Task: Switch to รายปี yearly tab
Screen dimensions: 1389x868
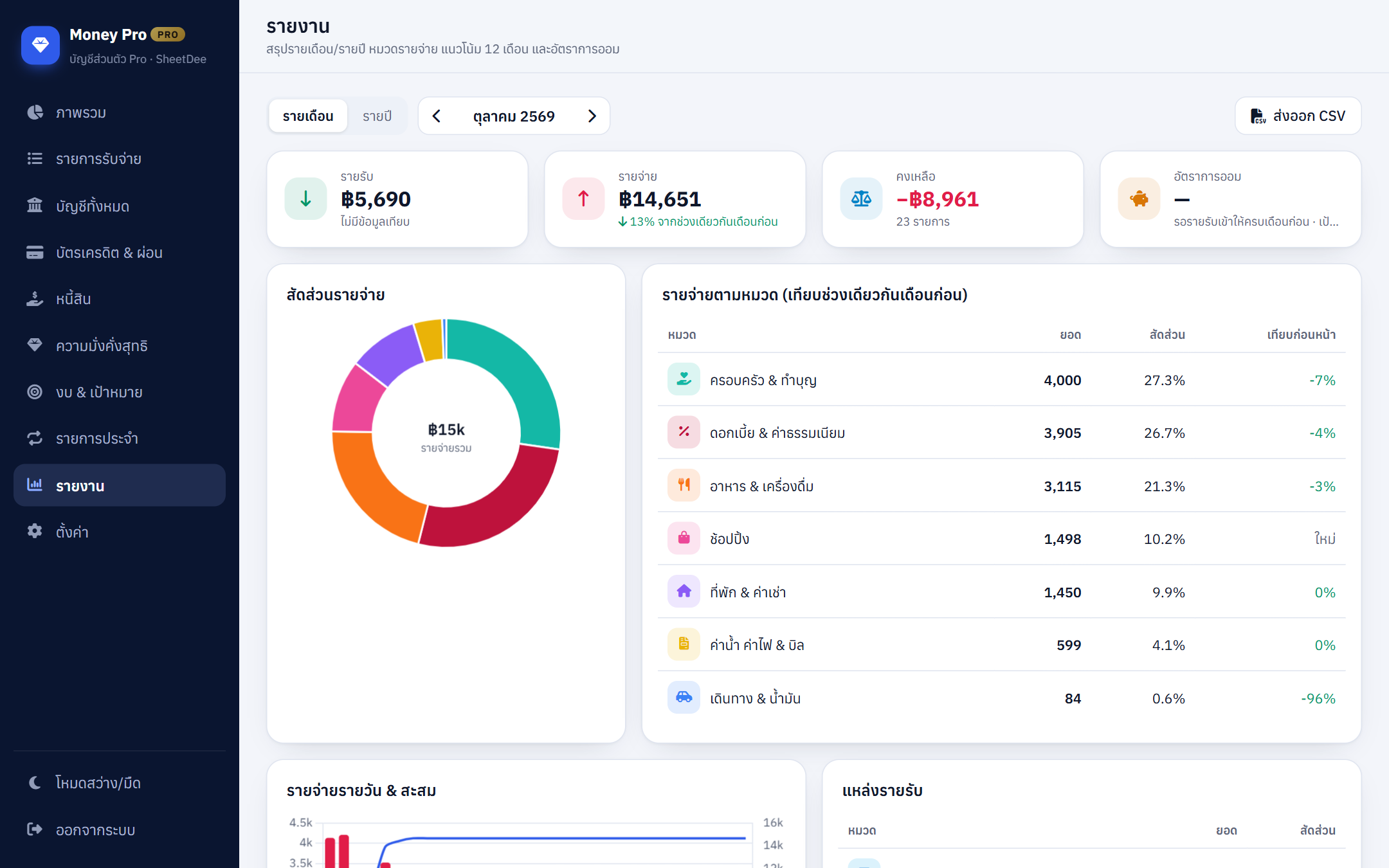Action: (377, 116)
